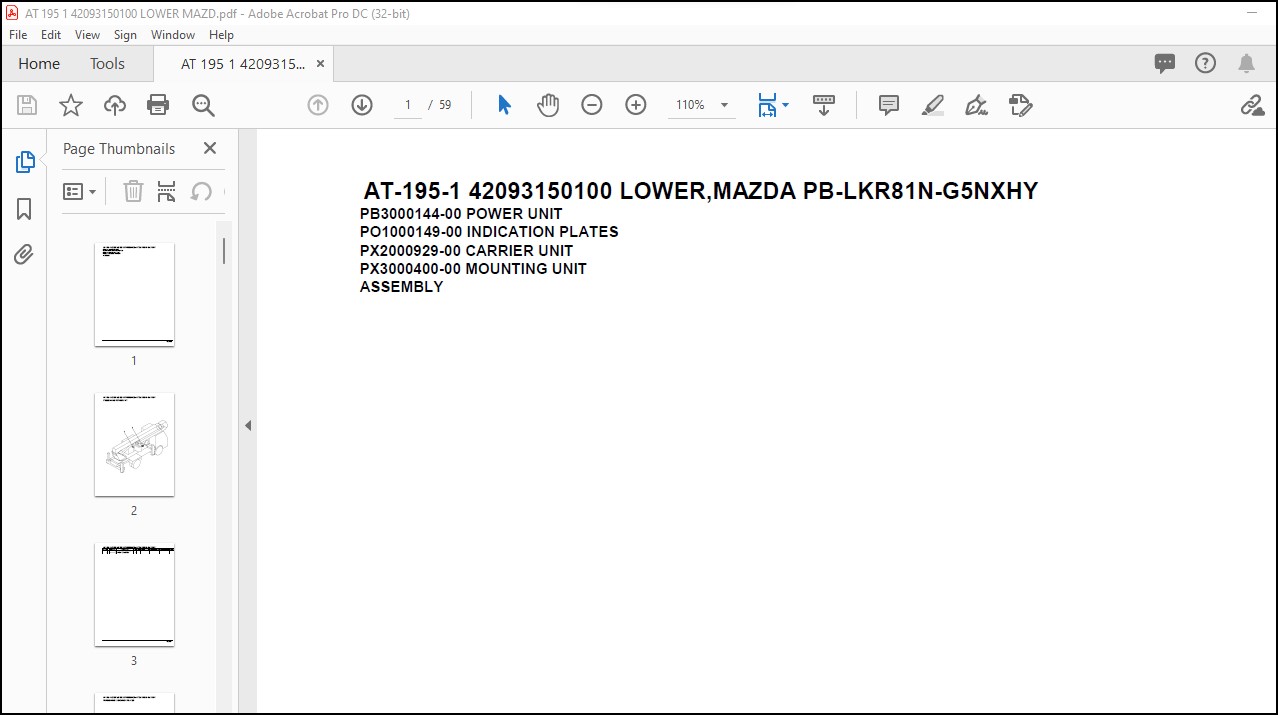Click the fit page scrolling mode icon
Screen dimensions: 1278x715
pyautogui.click(x=767, y=105)
